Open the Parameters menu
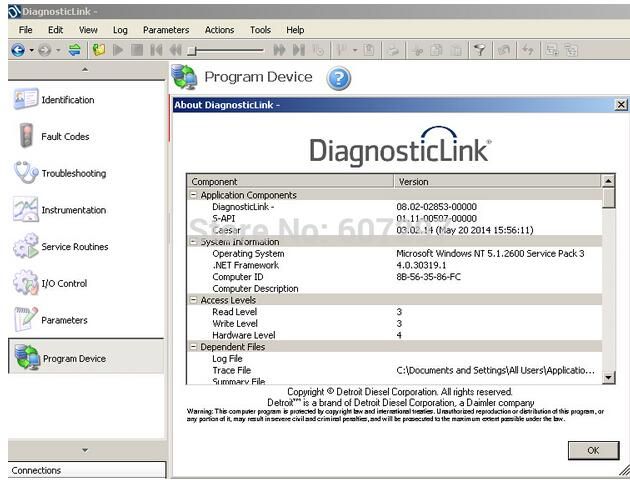 [x=165, y=30]
